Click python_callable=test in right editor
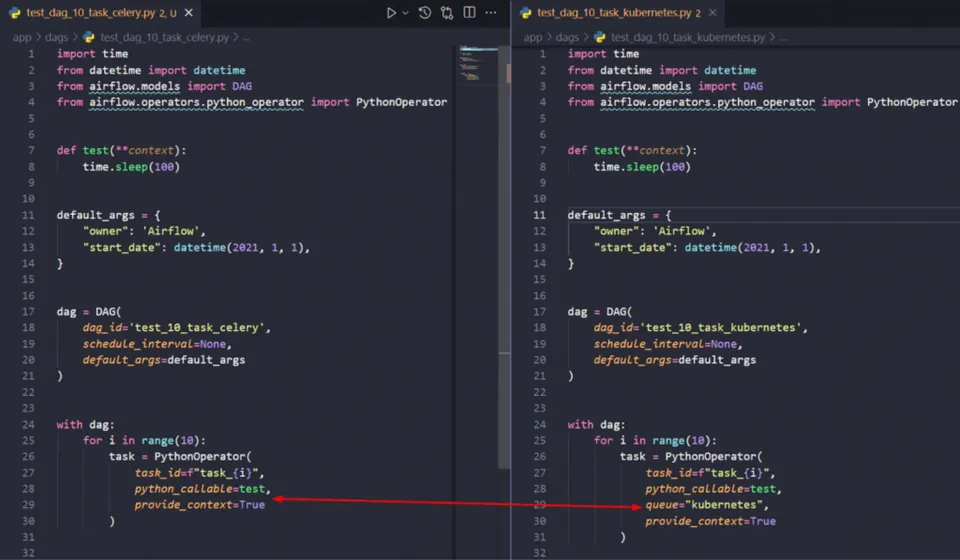960x560 pixels. pos(713,489)
